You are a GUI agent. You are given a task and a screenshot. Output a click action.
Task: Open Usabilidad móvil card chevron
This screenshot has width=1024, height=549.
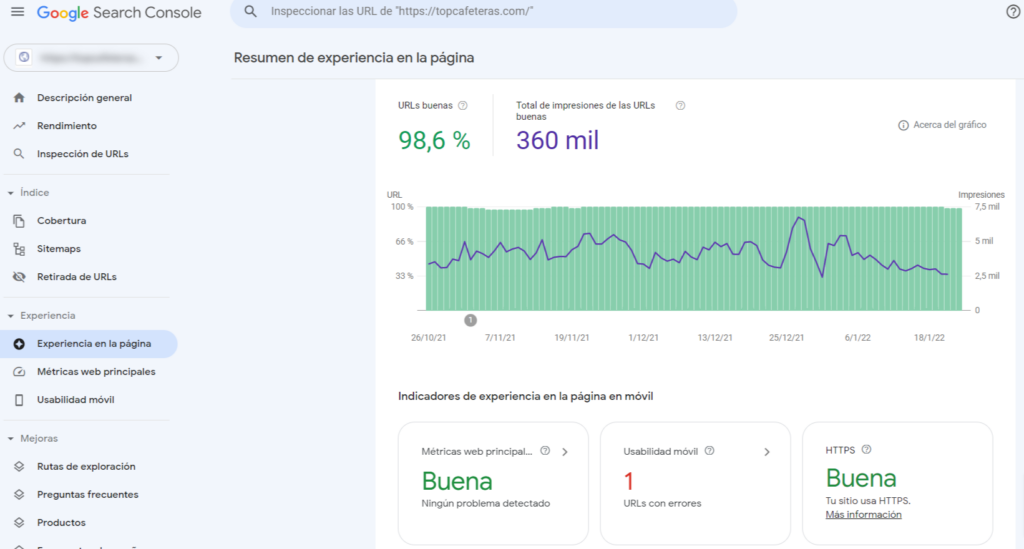coord(767,452)
